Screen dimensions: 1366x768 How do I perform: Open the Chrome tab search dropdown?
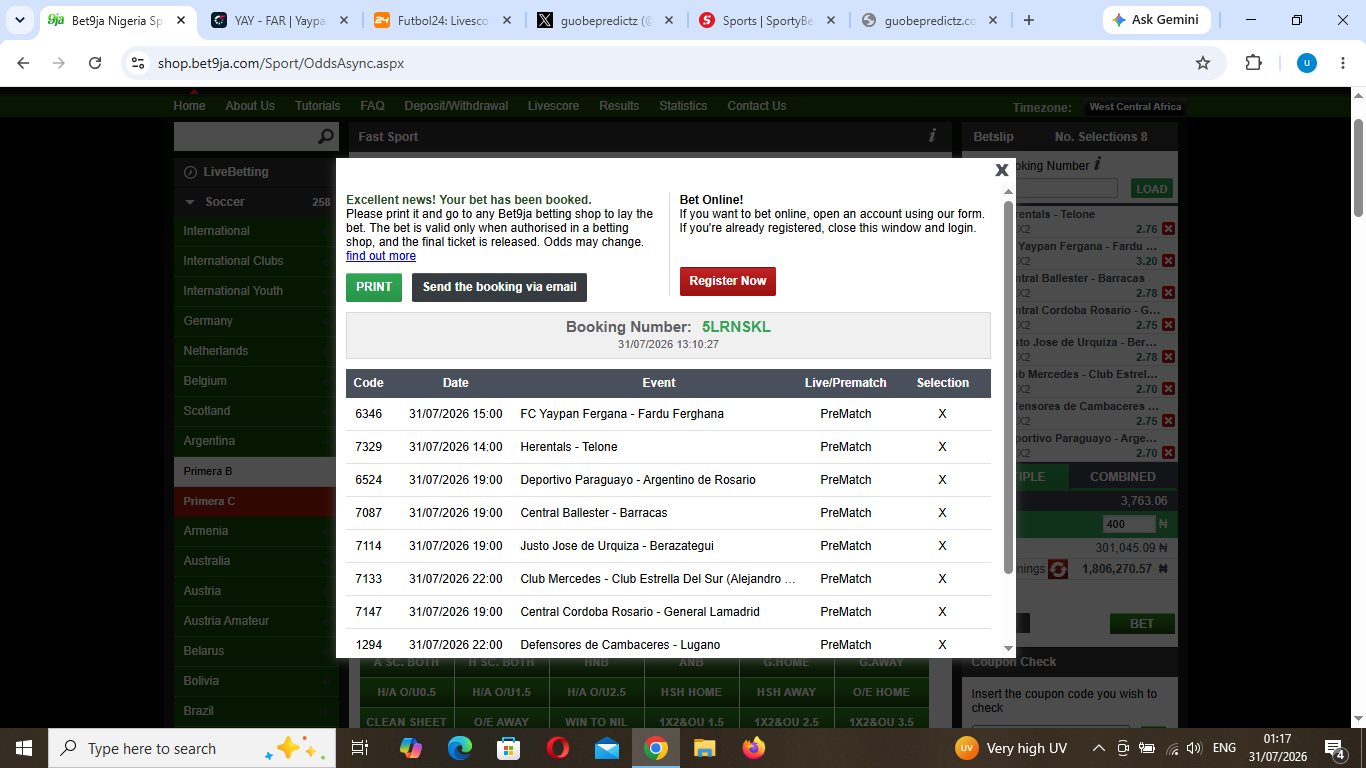coord(20,20)
